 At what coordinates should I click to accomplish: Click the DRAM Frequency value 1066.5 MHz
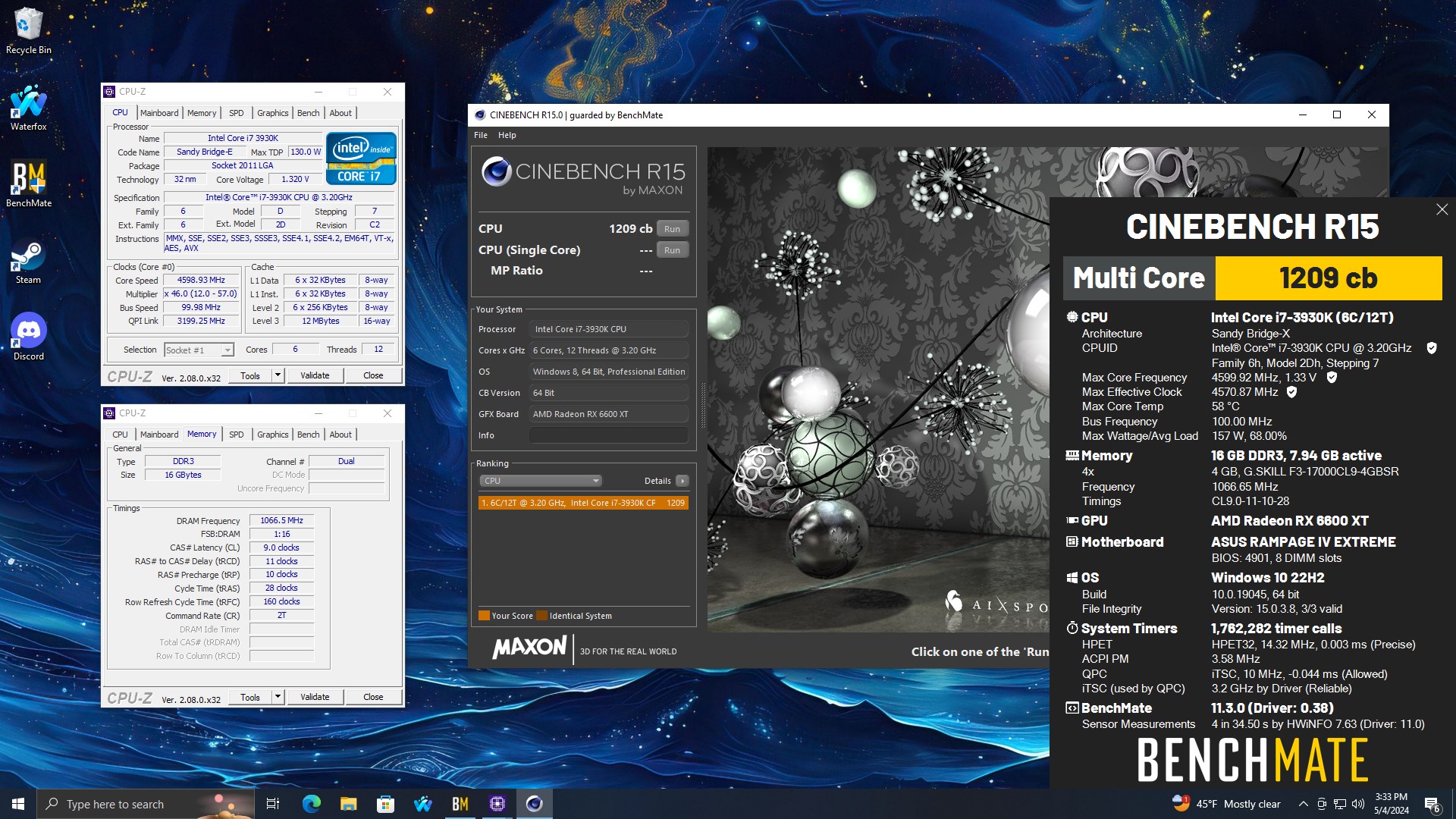[281, 520]
